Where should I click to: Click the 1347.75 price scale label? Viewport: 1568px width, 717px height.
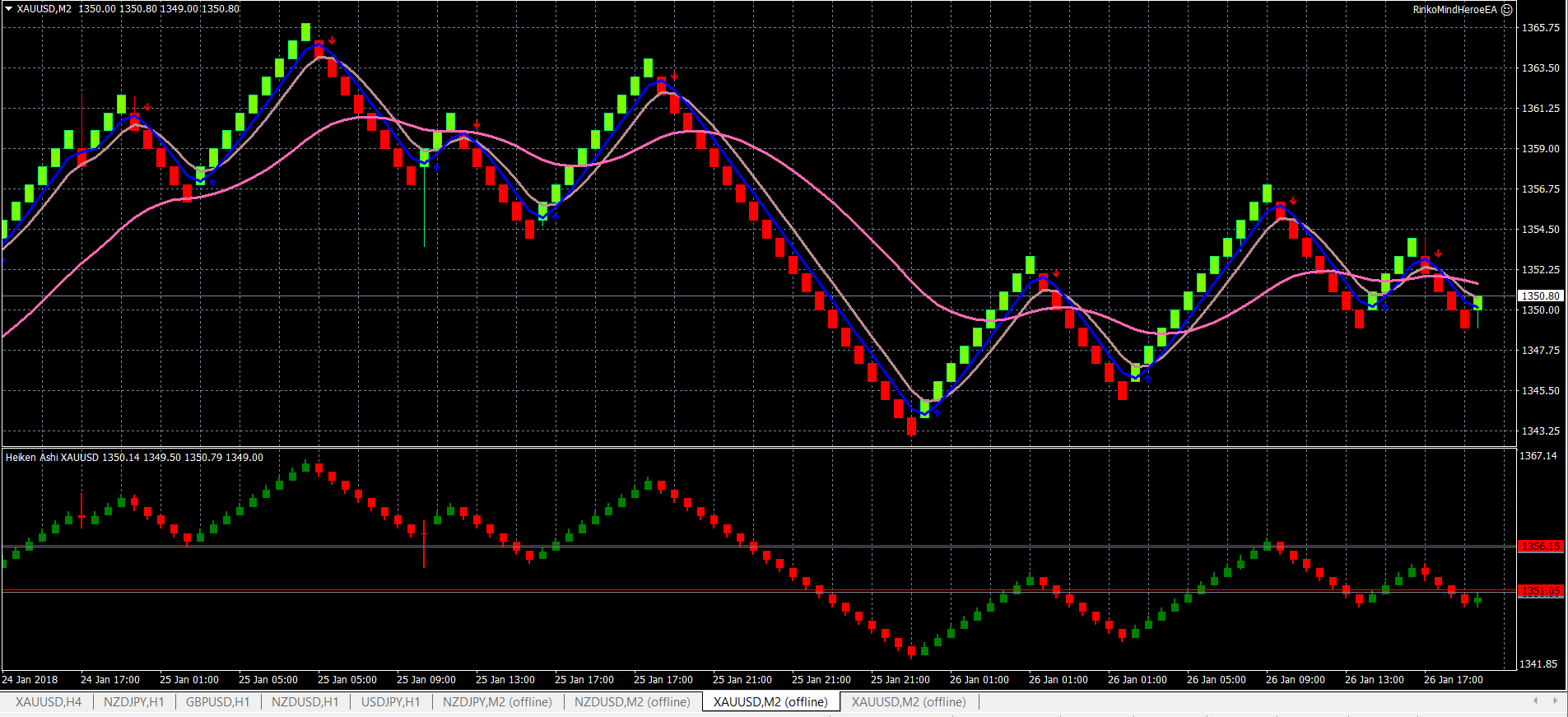pyautogui.click(x=1540, y=351)
